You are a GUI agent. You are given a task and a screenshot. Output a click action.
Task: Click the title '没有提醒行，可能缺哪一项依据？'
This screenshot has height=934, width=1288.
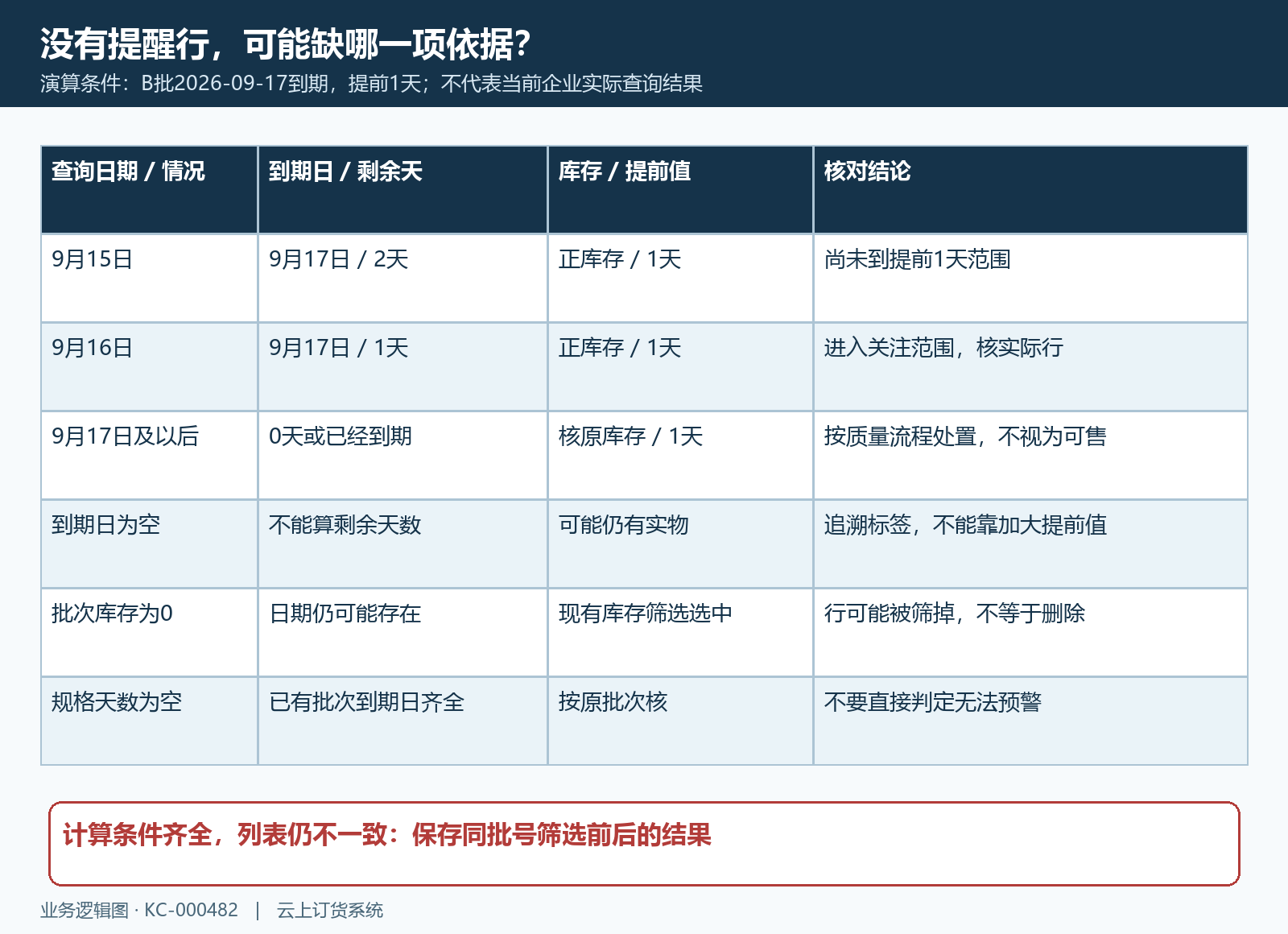point(286,43)
